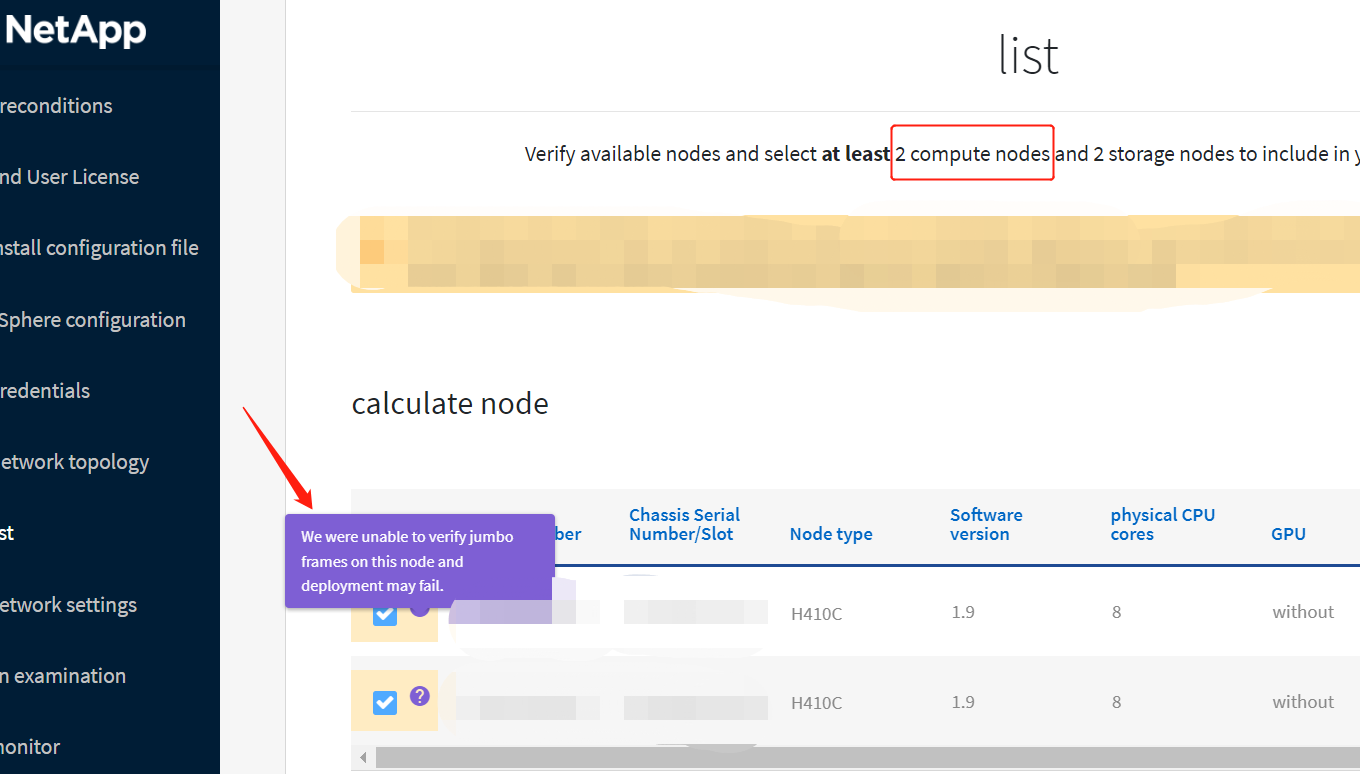Click the purple question mark icon in the second node row
1360x774 pixels.
pyautogui.click(x=420, y=696)
